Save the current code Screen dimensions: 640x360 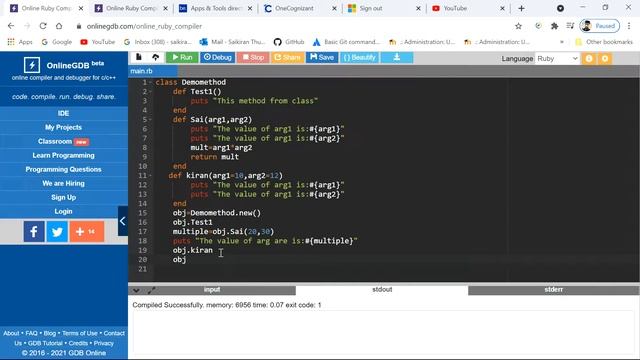[322, 57]
